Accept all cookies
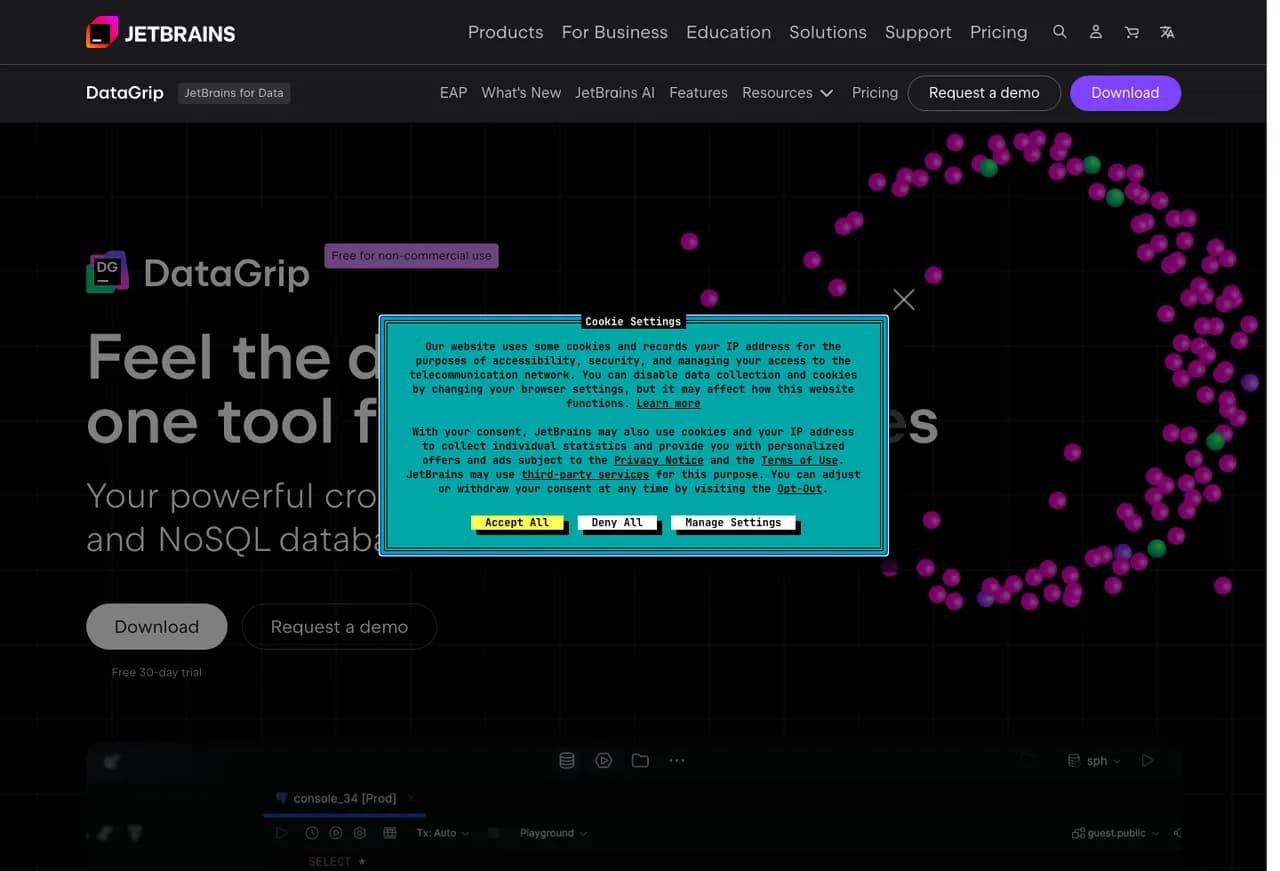The width and height of the screenshot is (1280, 871). click(517, 522)
